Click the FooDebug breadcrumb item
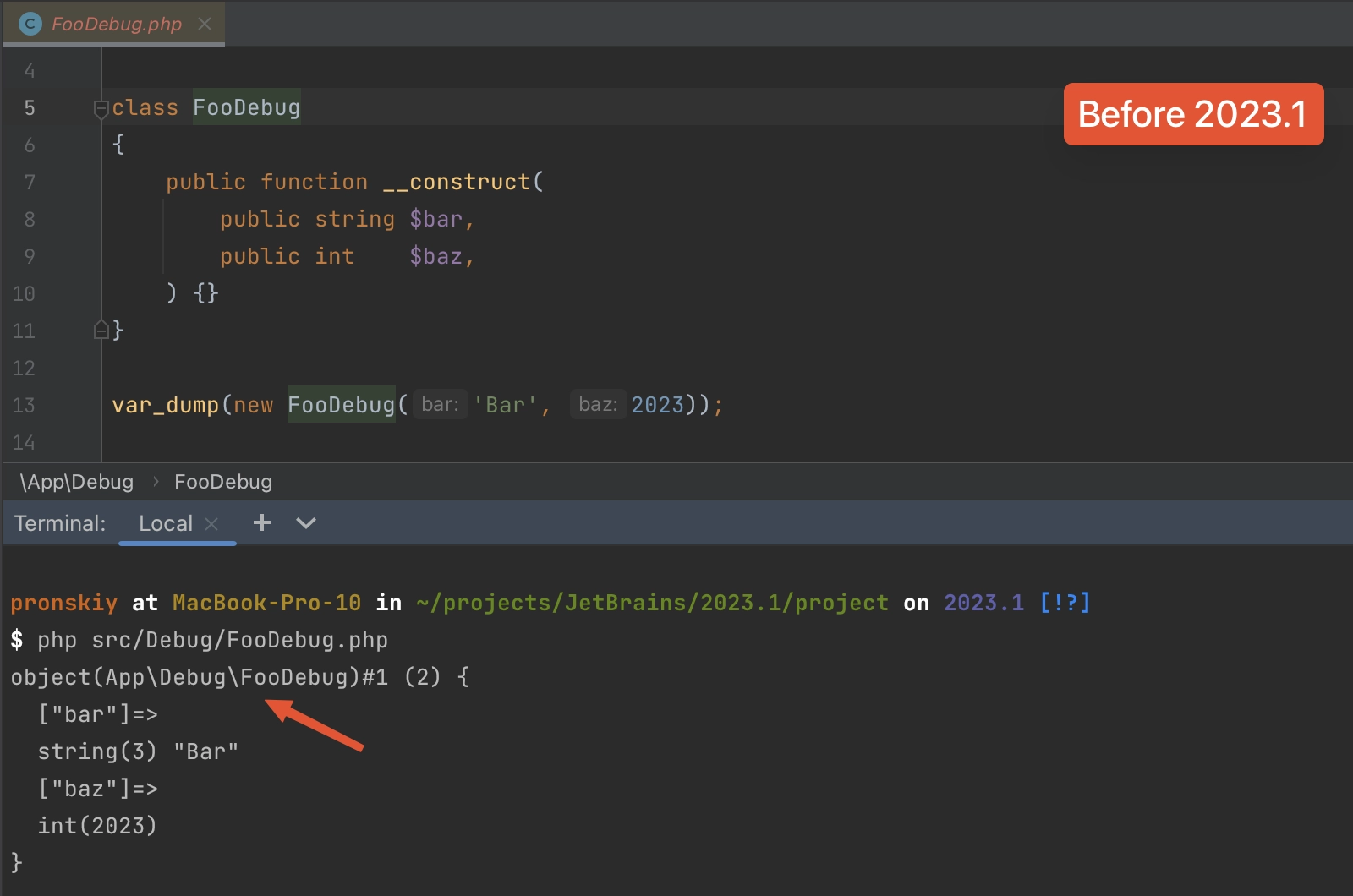 pyautogui.click(x=223, y=482)
